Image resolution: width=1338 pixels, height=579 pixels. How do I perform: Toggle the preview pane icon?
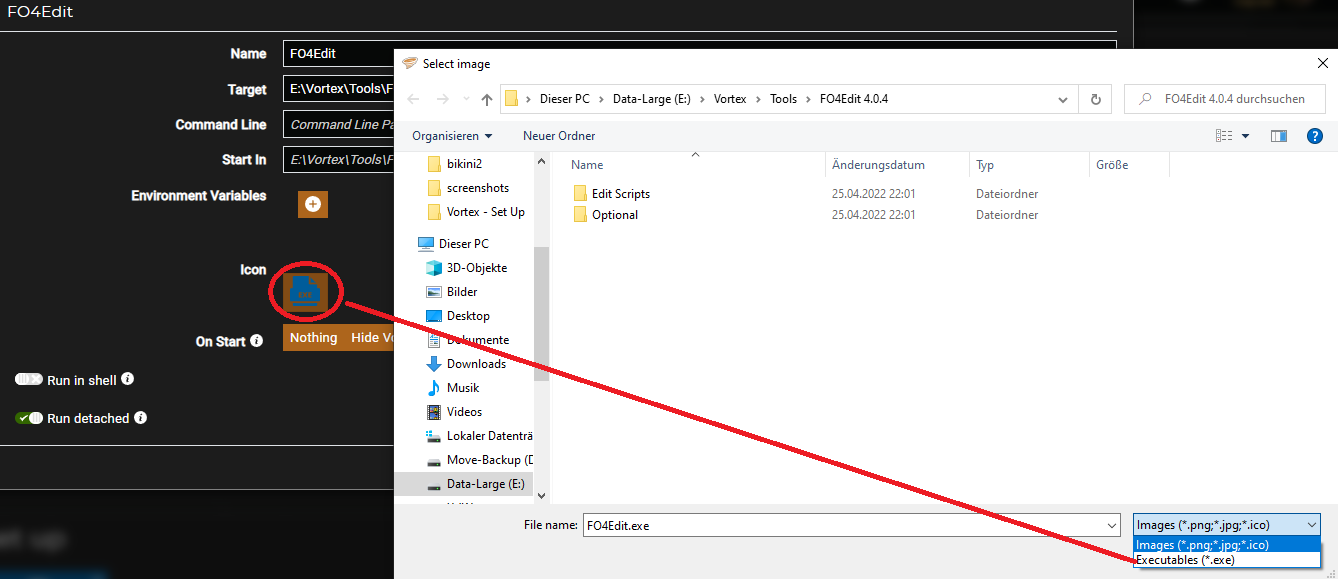[x=1278, y=136]
